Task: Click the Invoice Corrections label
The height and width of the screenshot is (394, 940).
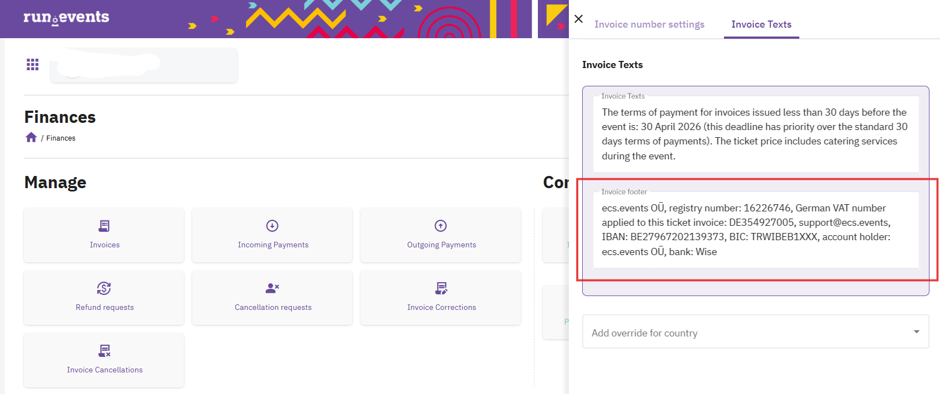Action: pos(441,307)
